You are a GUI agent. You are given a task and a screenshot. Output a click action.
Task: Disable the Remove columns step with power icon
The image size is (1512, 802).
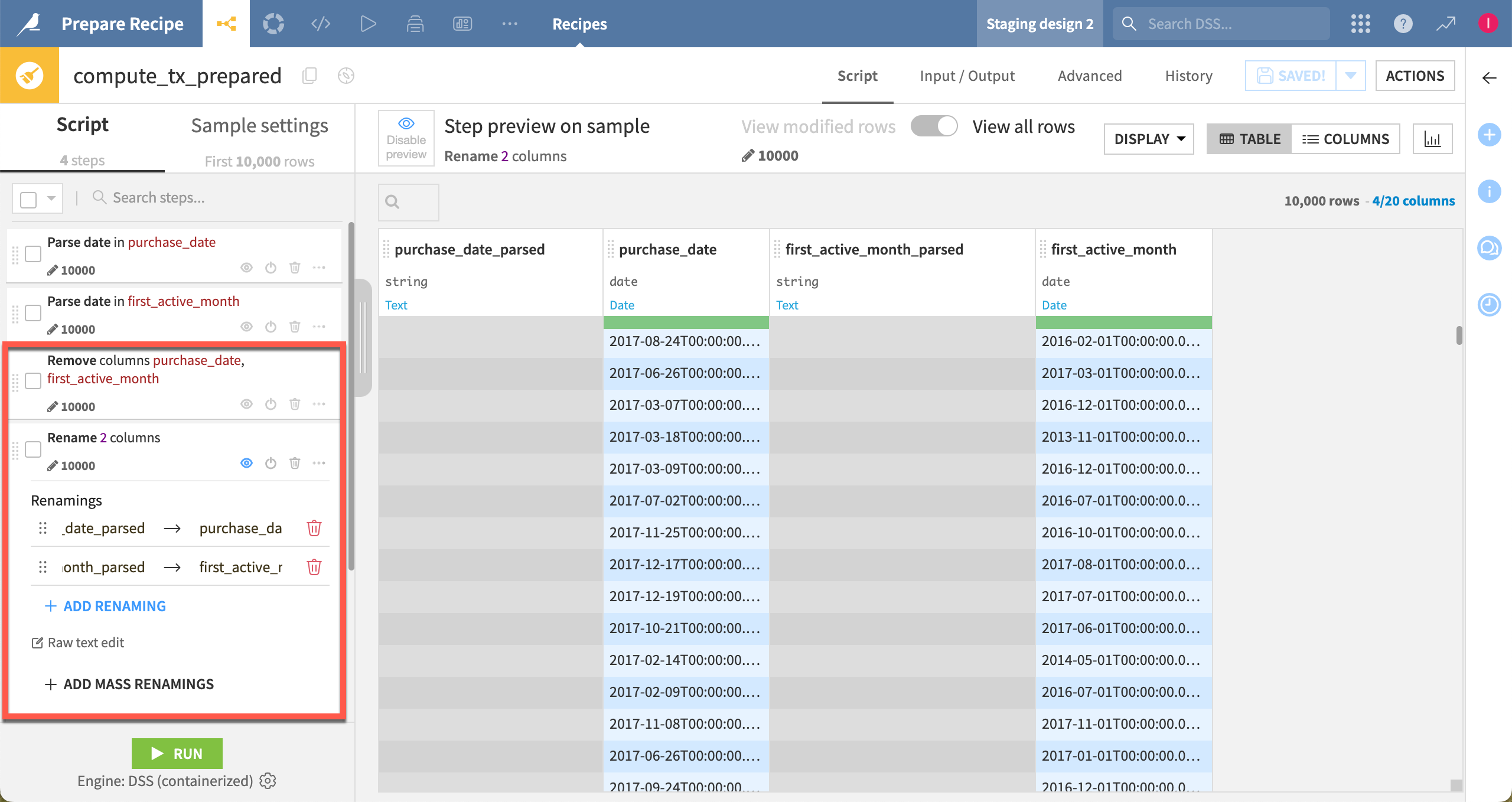tap(271, 404)
